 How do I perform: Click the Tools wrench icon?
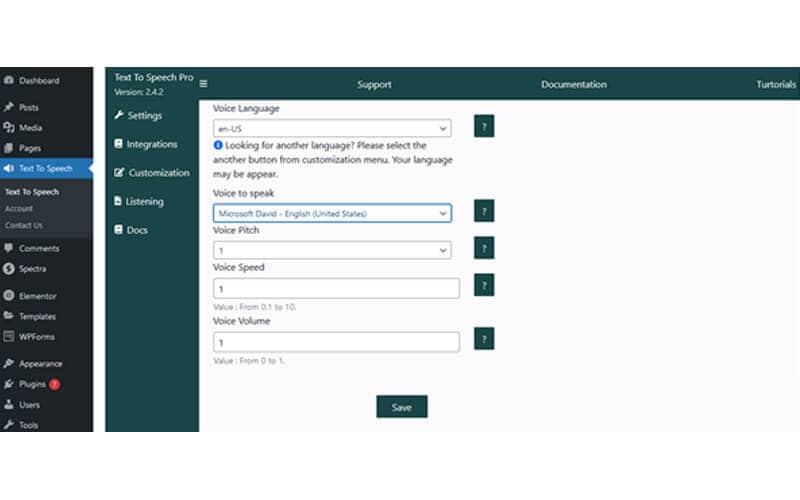tap(9, 424)
